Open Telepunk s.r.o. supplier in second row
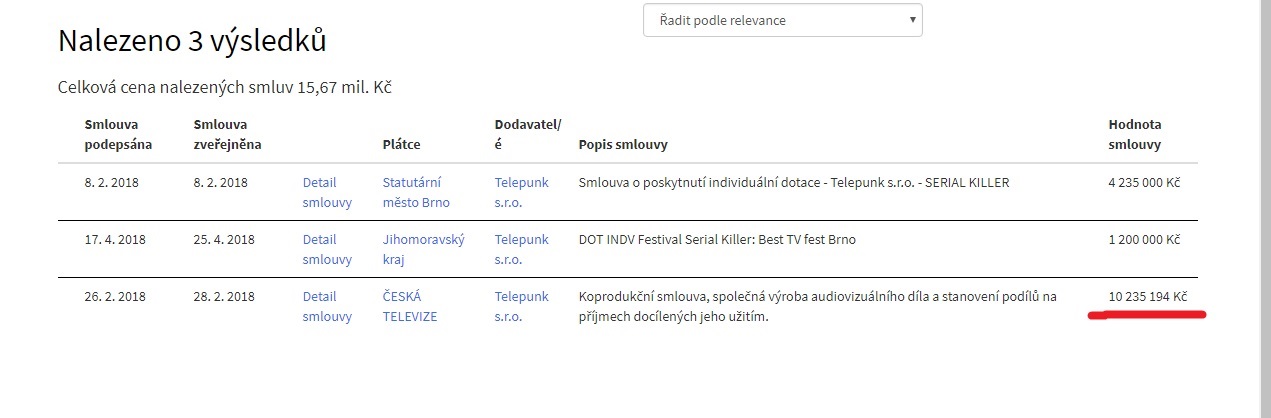1271x418 pixels. tap(522, 250)
